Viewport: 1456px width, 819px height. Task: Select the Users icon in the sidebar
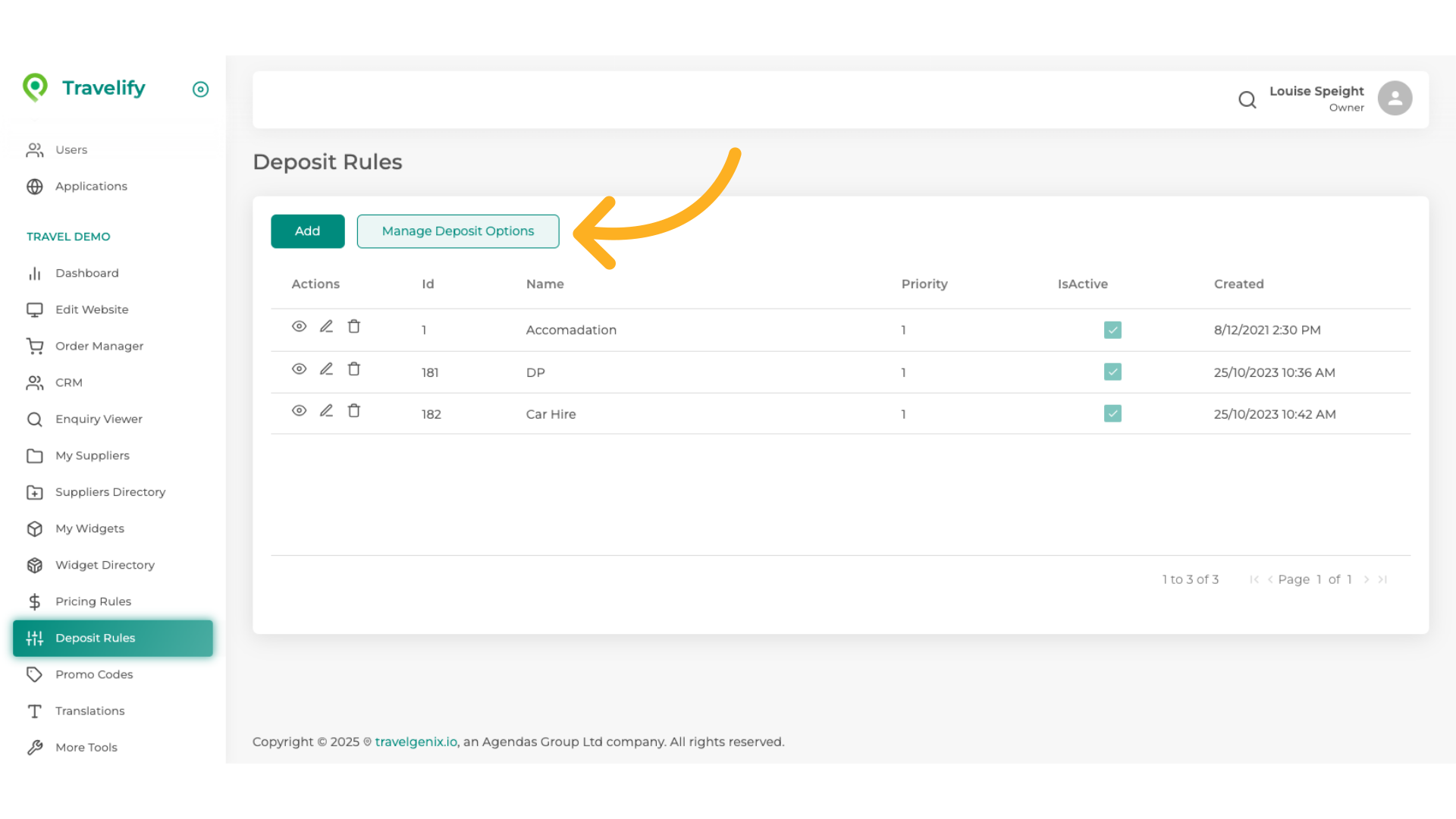click(34, 149)
